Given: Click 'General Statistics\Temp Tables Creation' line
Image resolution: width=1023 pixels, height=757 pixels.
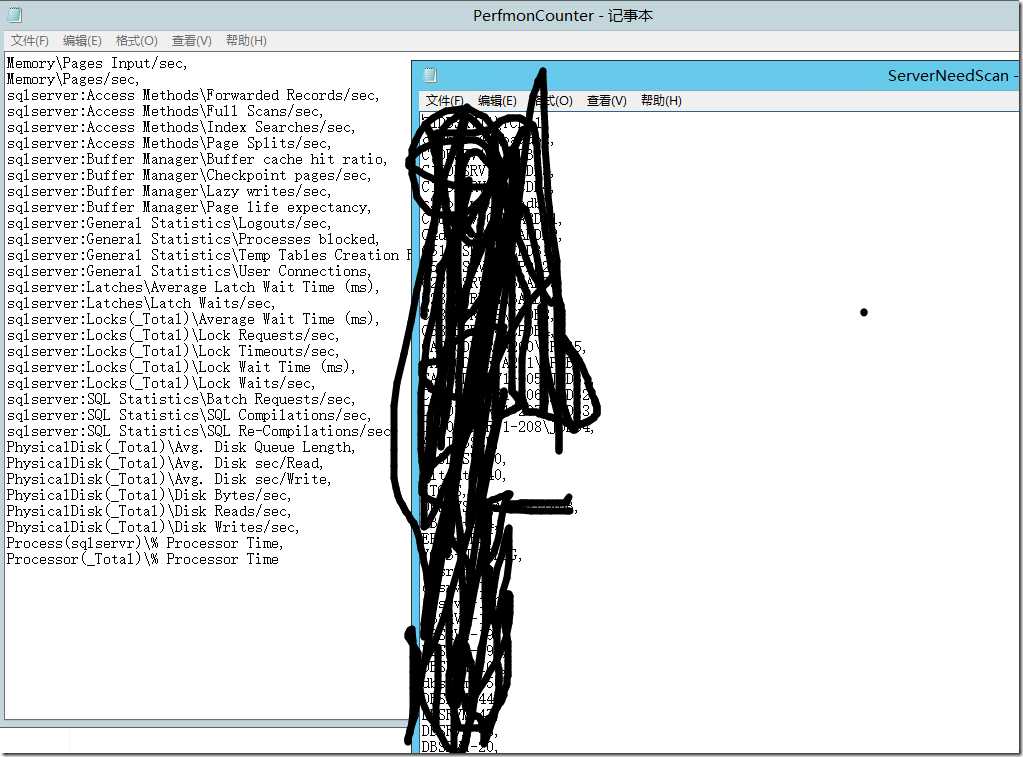Looking at the screenshot, I should click(209, 255).
